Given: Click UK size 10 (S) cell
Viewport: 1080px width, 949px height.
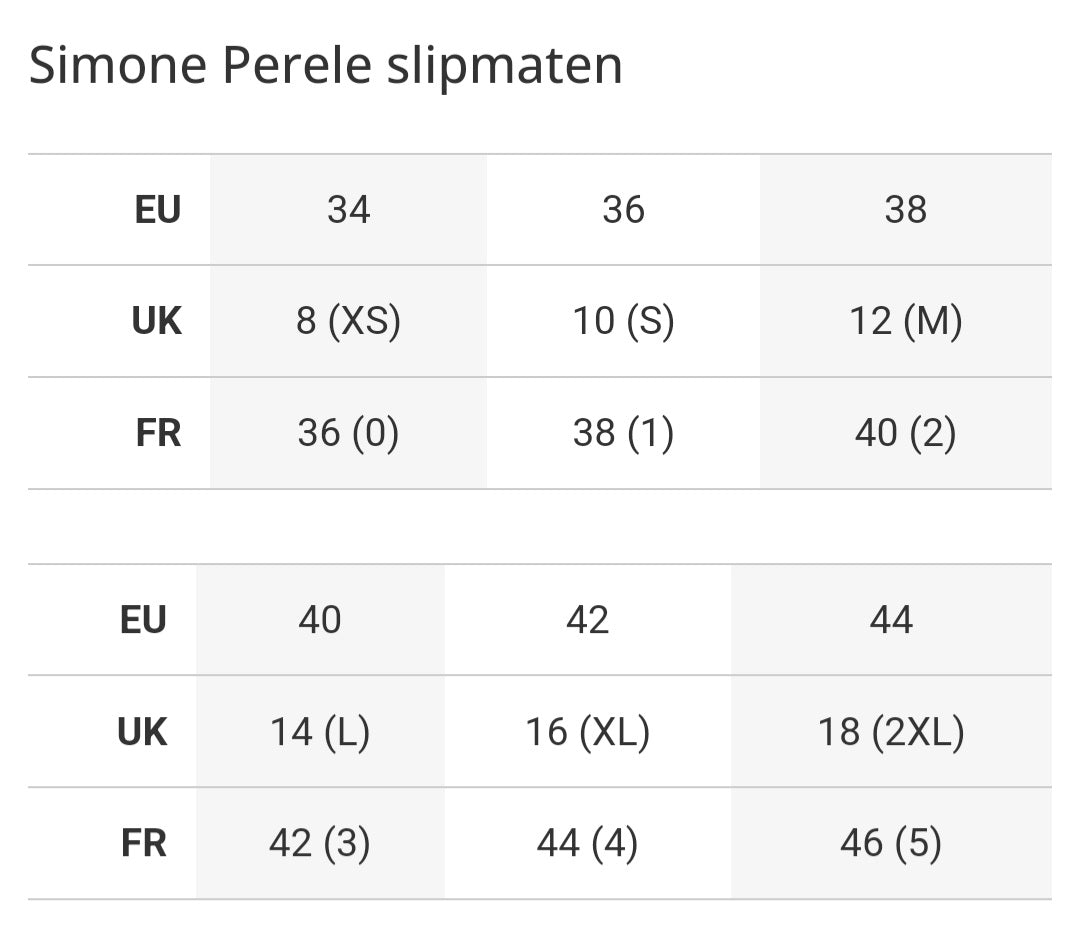Looking at the screenshot, I should tap(623, 322).
